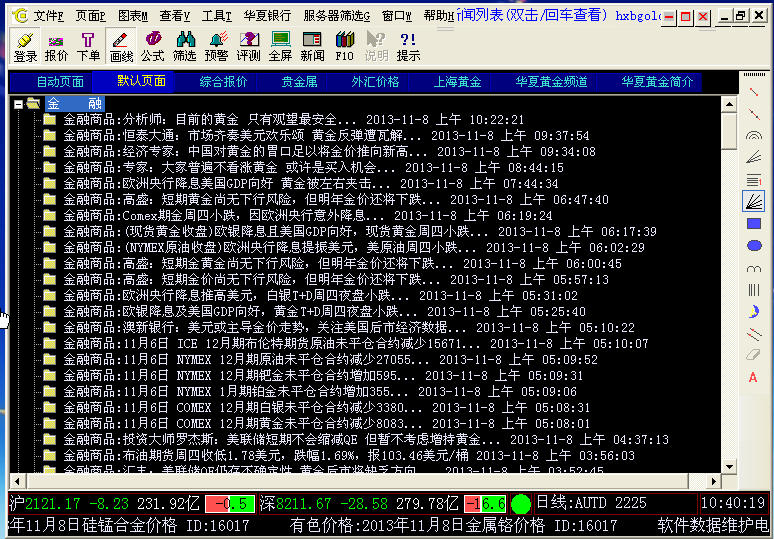Click the vertical scrollbar down arrow

(x=729, y=466)
